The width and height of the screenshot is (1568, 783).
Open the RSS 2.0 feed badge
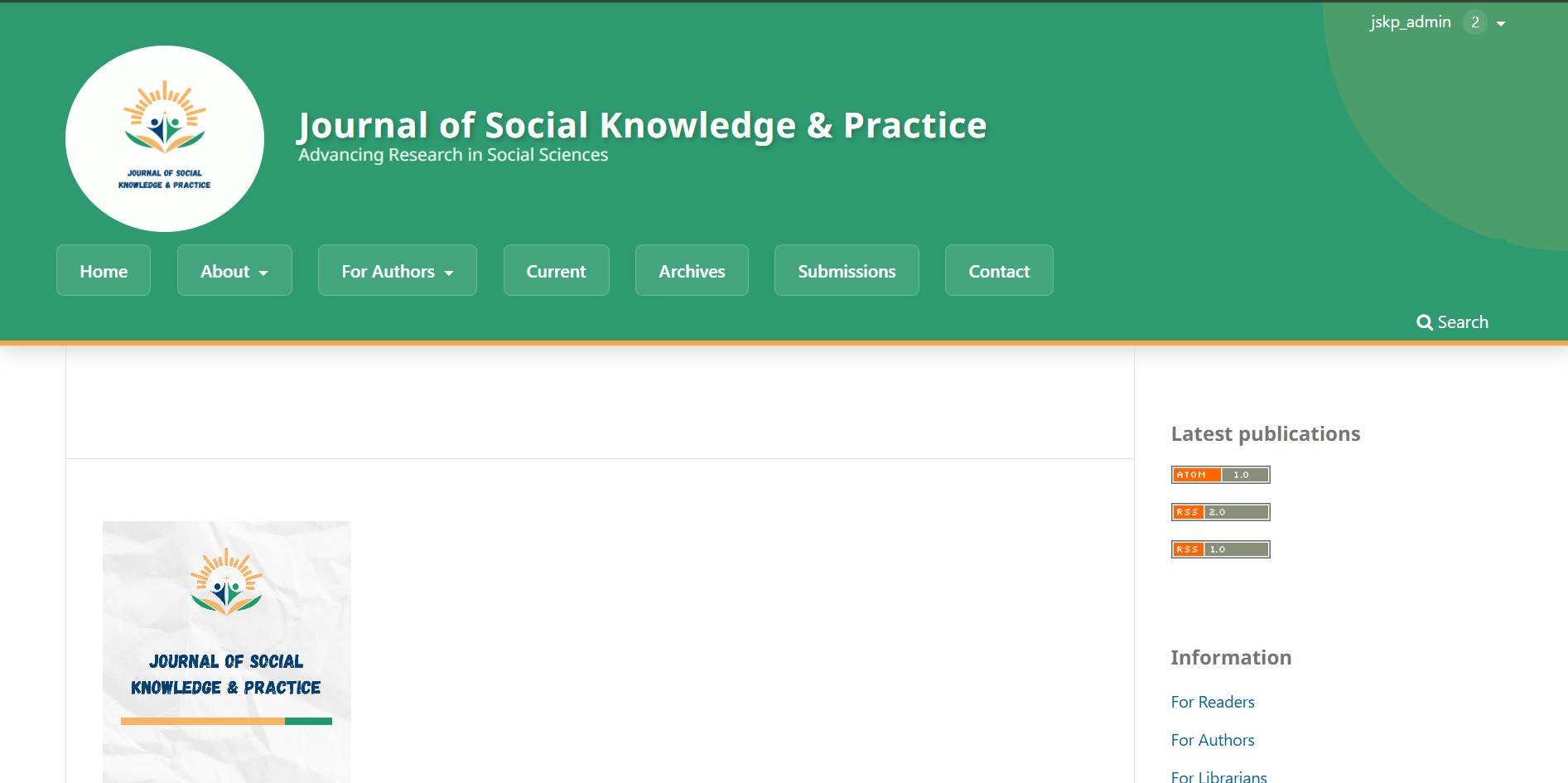[x=1220, y=512]
